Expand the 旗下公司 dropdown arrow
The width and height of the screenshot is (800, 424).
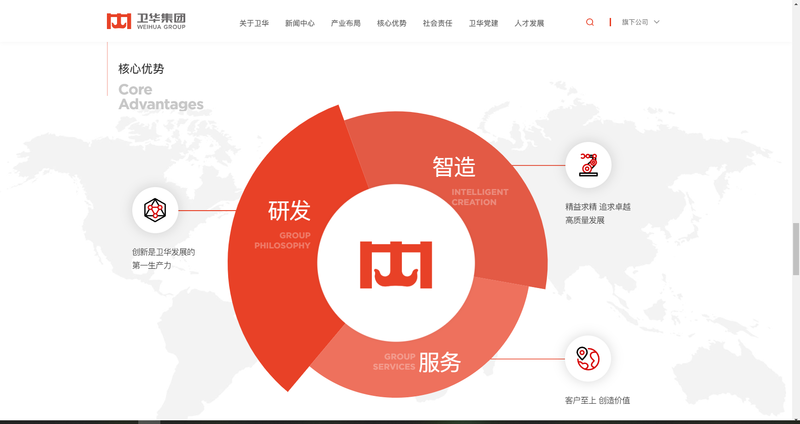pos(657,22)
